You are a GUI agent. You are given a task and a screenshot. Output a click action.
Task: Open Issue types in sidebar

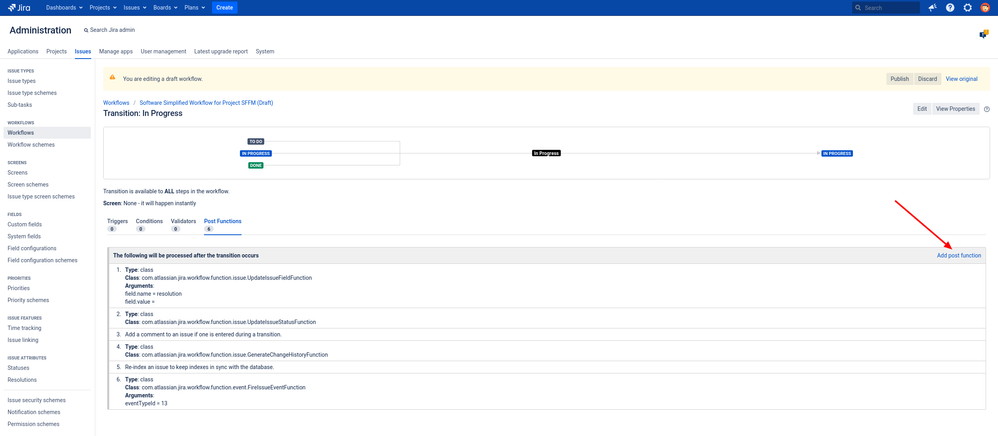click(x=21, y=81)
